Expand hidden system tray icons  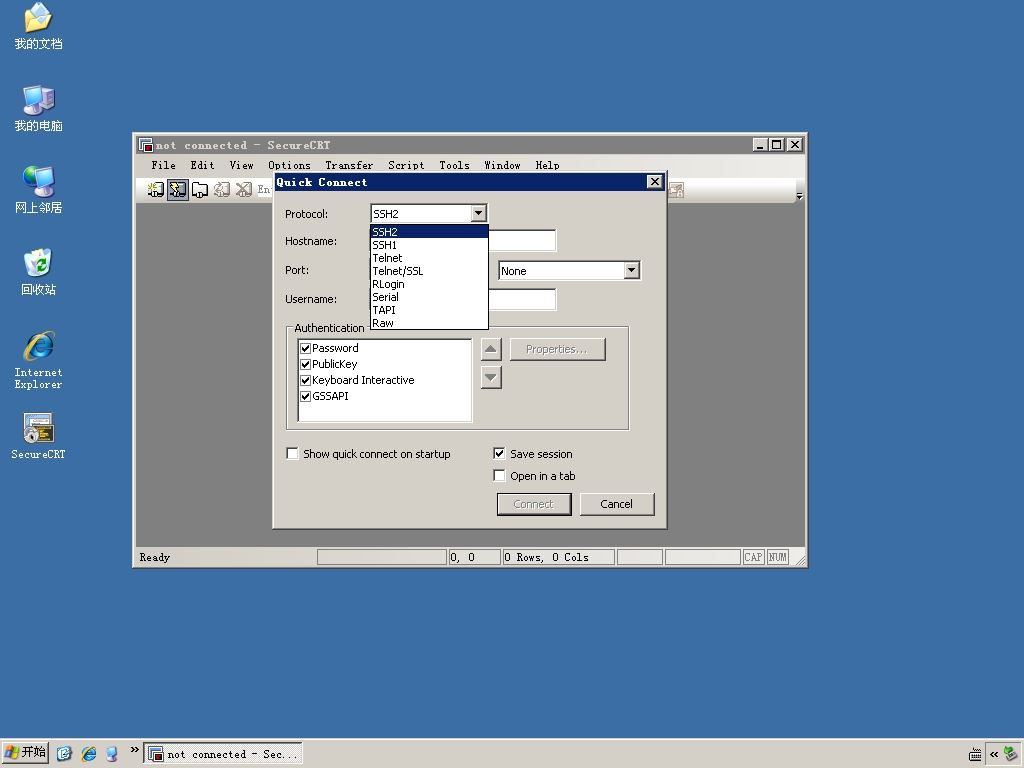pyautogui.click(x=994, y=754)
